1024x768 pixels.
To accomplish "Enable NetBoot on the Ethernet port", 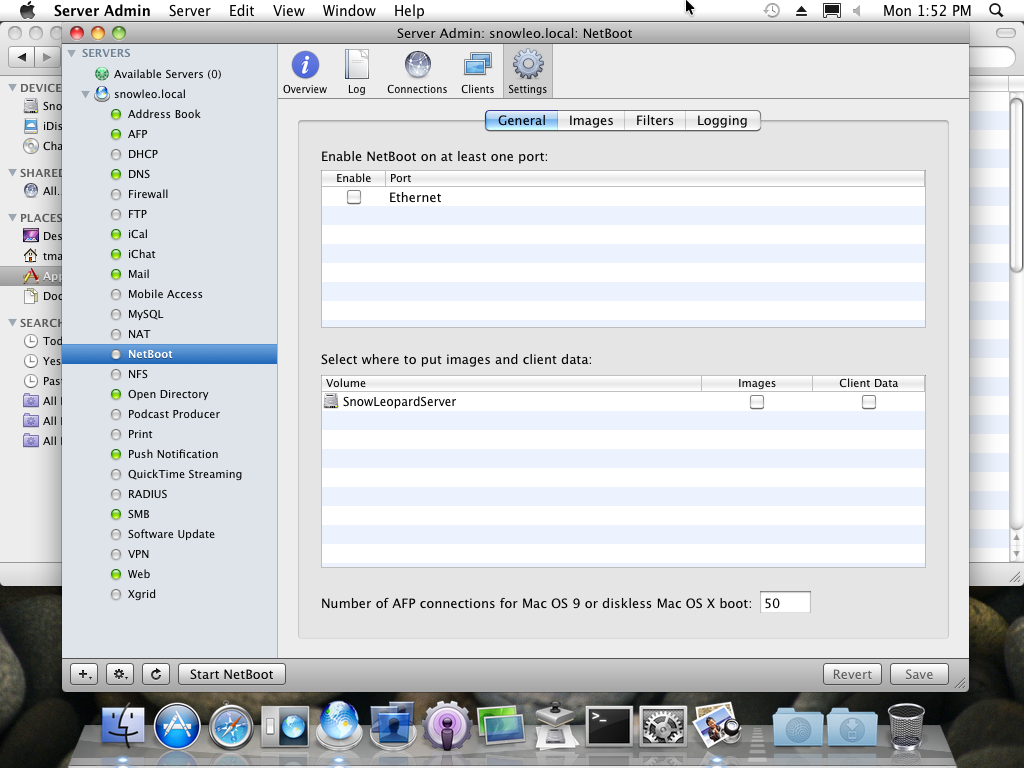I will click(x=354, y=197).
